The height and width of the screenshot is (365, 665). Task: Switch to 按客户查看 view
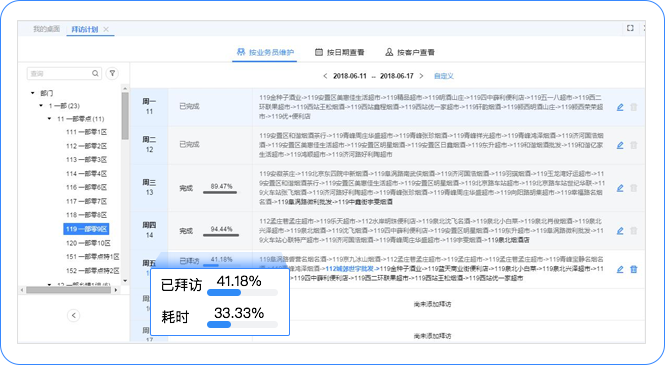pos(410,52)
